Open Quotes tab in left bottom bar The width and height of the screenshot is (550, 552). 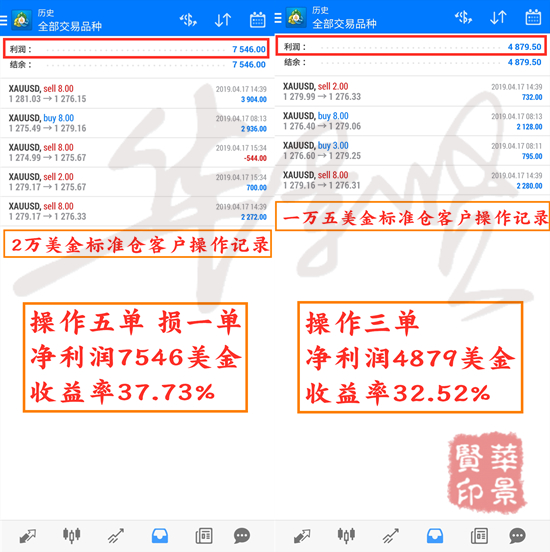click(28, 536)
